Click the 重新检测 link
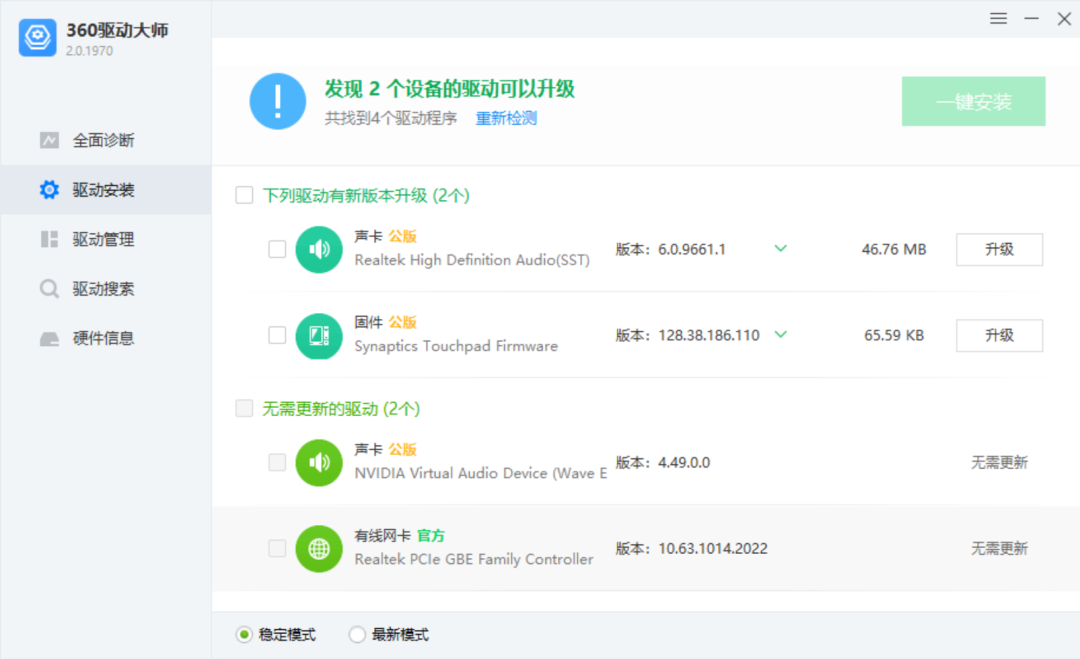The height and width of the screenshot is (659, 1080). click(506, 118)
